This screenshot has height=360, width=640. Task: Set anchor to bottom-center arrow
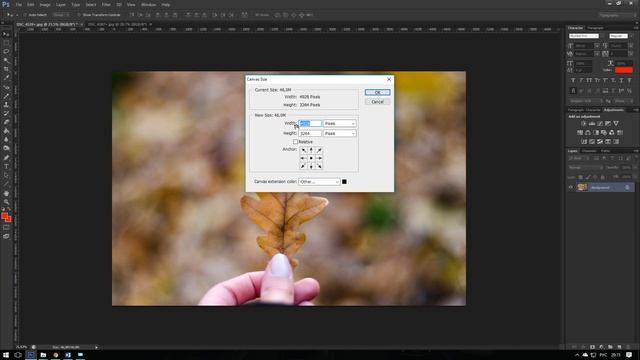(311, 166)
